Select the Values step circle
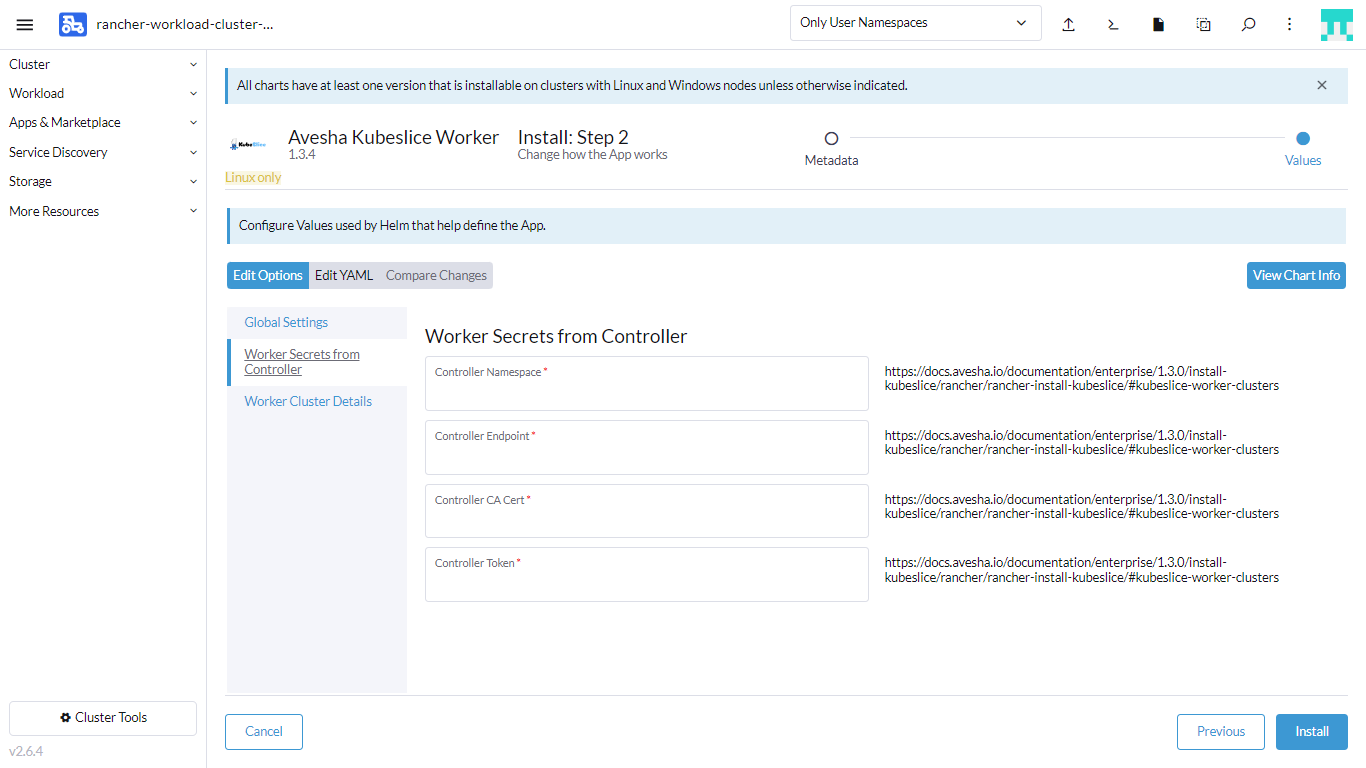Image resolution: width=1366 pixels, height=768 pixels. click(x=1303, y=139)
